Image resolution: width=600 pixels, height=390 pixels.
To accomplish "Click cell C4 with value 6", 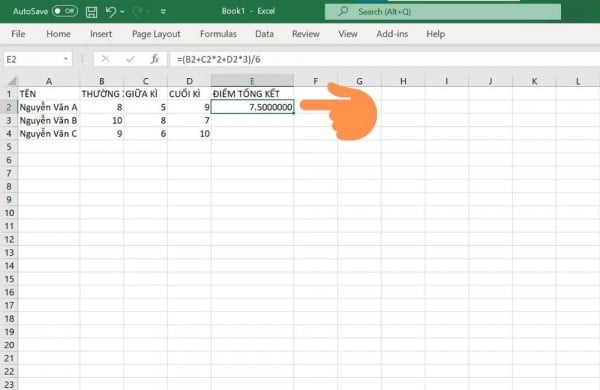I will (145, 134).
